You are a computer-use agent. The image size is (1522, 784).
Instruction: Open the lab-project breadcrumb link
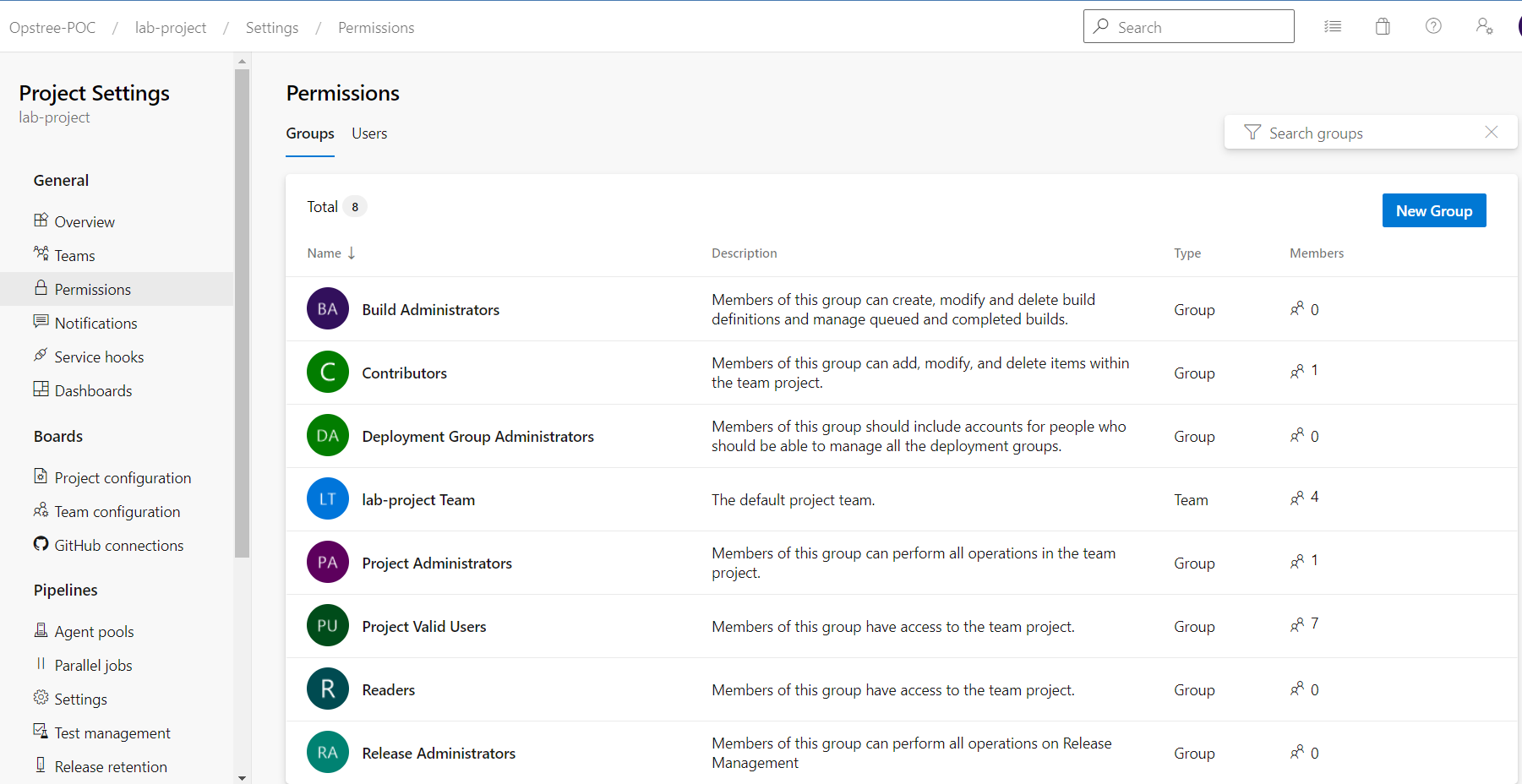(170, 27)
